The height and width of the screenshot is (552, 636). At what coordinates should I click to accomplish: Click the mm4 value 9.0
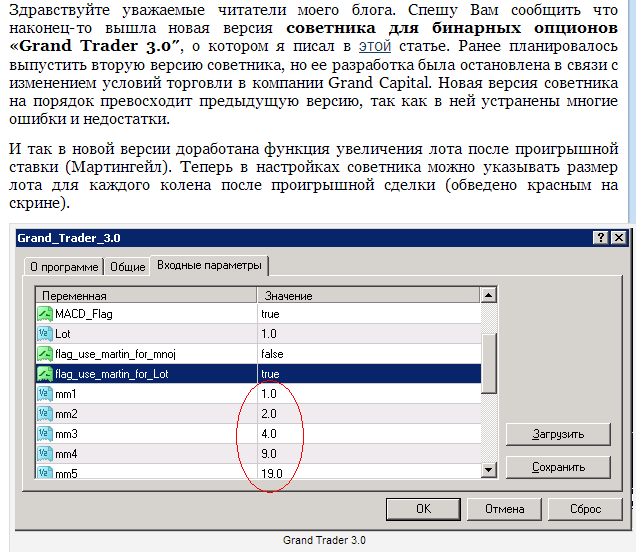[269, 453]
